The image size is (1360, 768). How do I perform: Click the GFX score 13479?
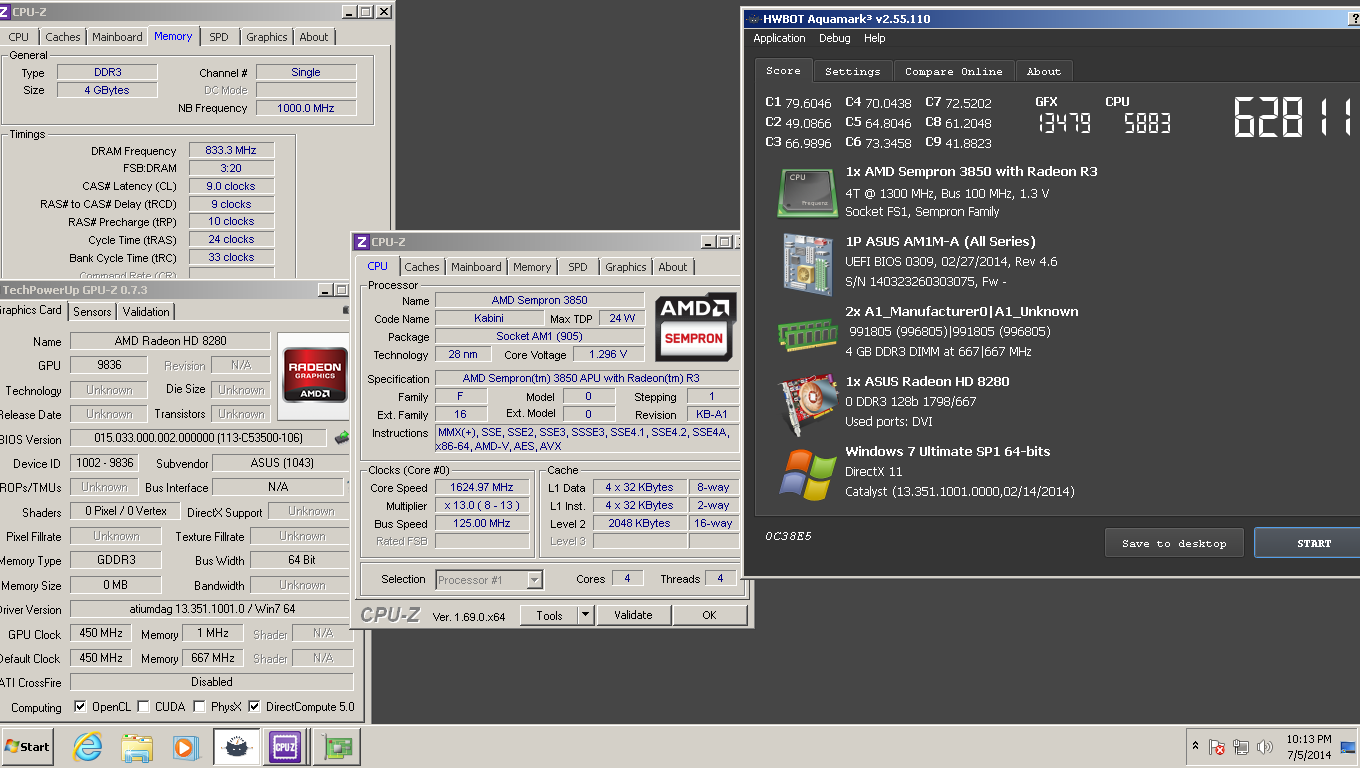1063,124
